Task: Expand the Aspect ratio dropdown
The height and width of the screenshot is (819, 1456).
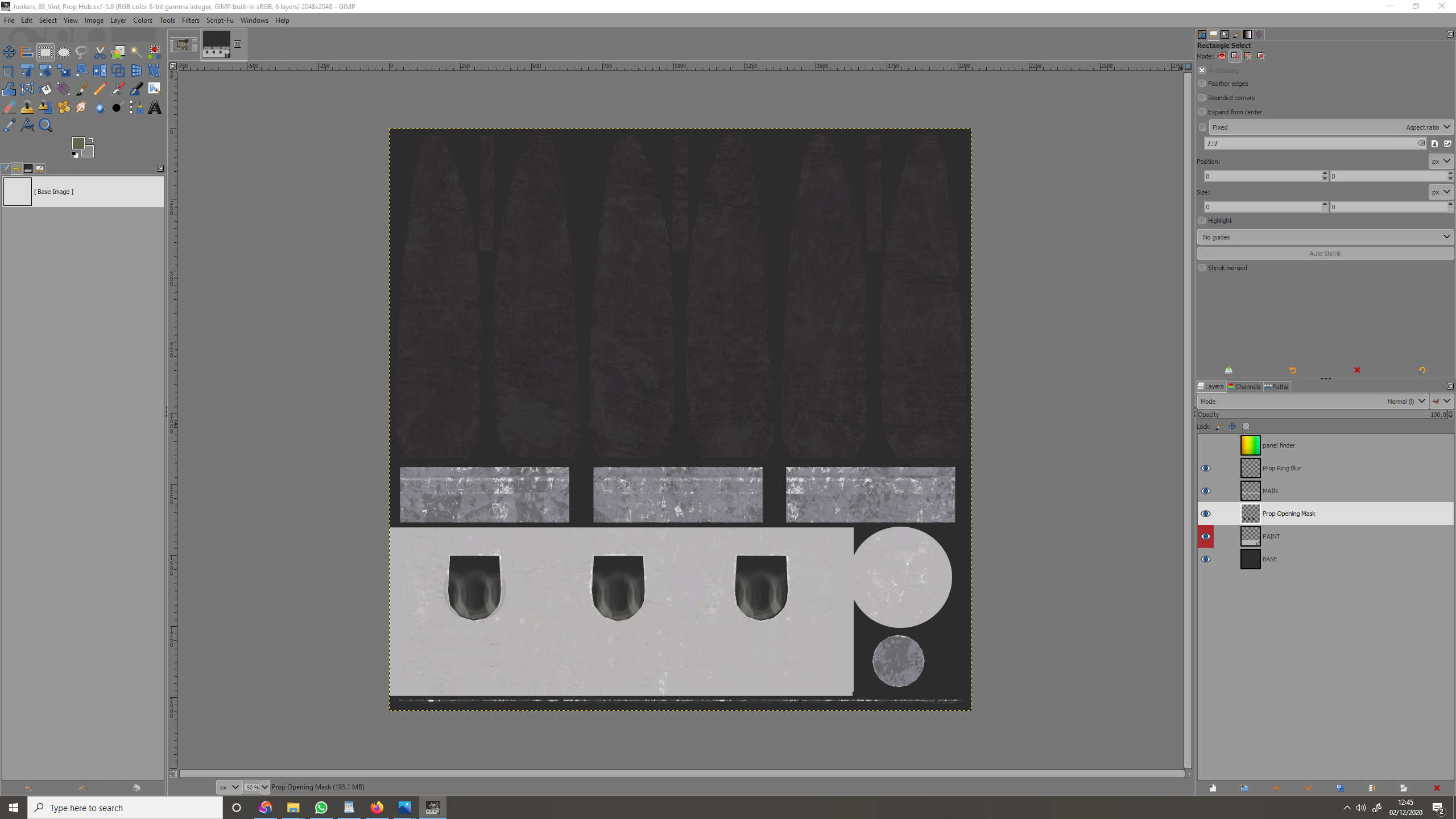Action: tap(1428, 127)
